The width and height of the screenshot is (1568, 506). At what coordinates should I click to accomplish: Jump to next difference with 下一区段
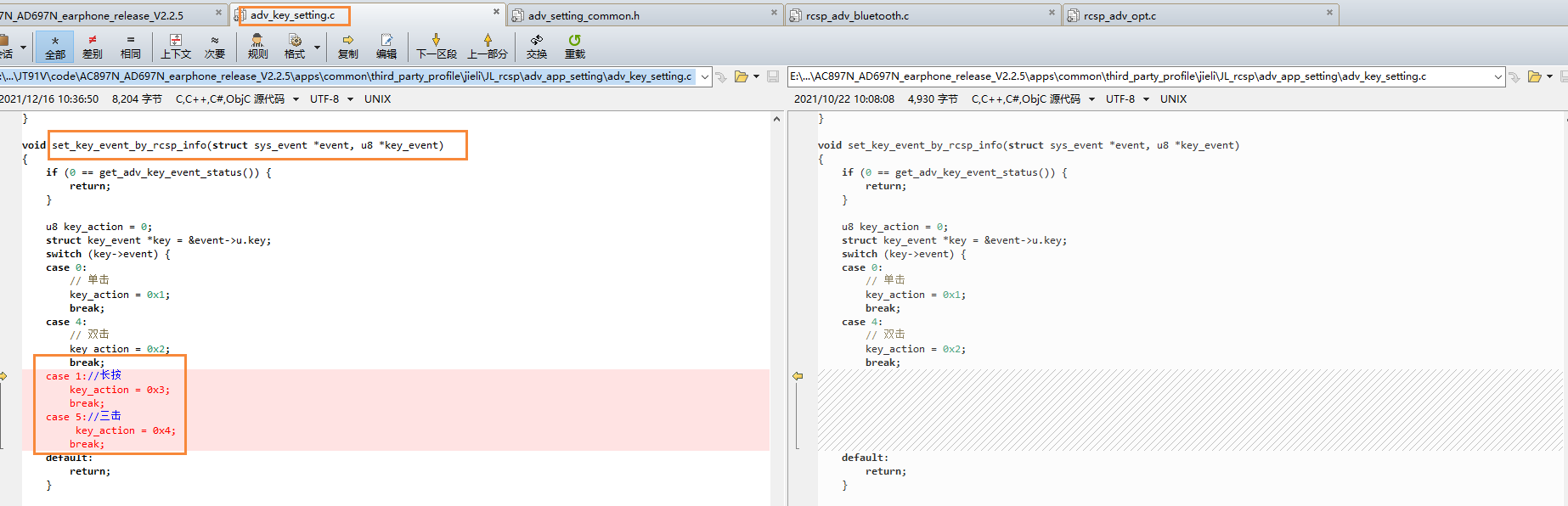point(437,47)
